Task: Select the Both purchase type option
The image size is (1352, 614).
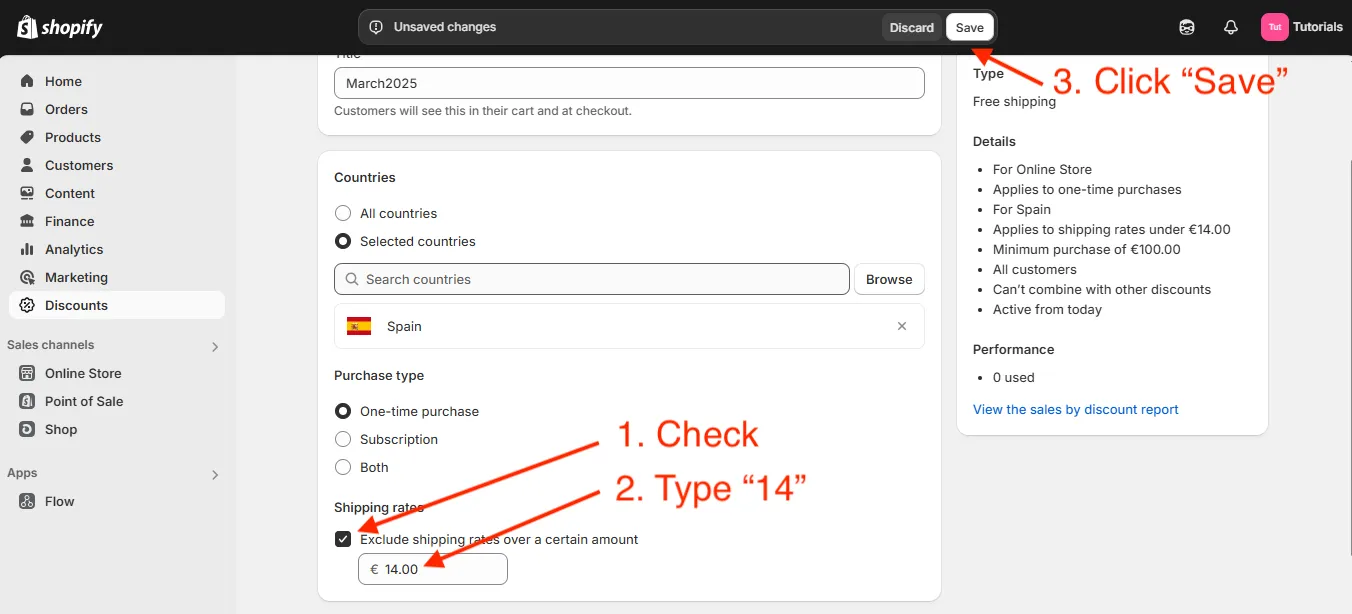Action: [343, 467]
